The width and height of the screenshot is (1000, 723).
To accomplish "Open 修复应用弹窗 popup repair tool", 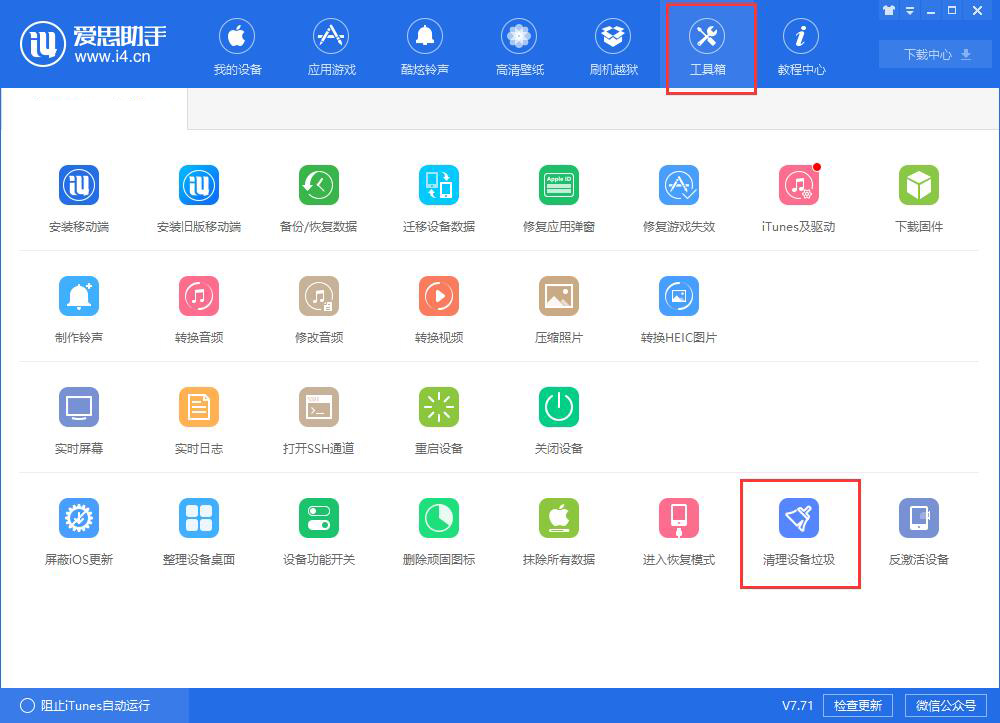I will (x=558, y=196).
